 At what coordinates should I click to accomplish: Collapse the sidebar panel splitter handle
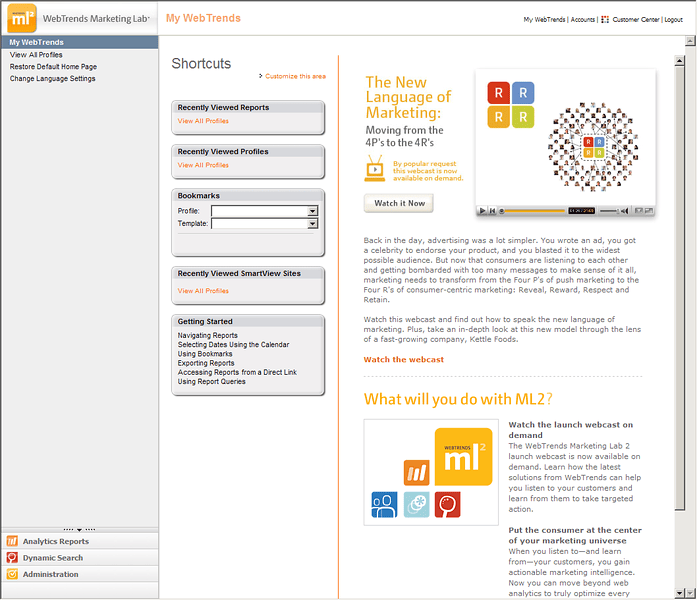[80, 530]
